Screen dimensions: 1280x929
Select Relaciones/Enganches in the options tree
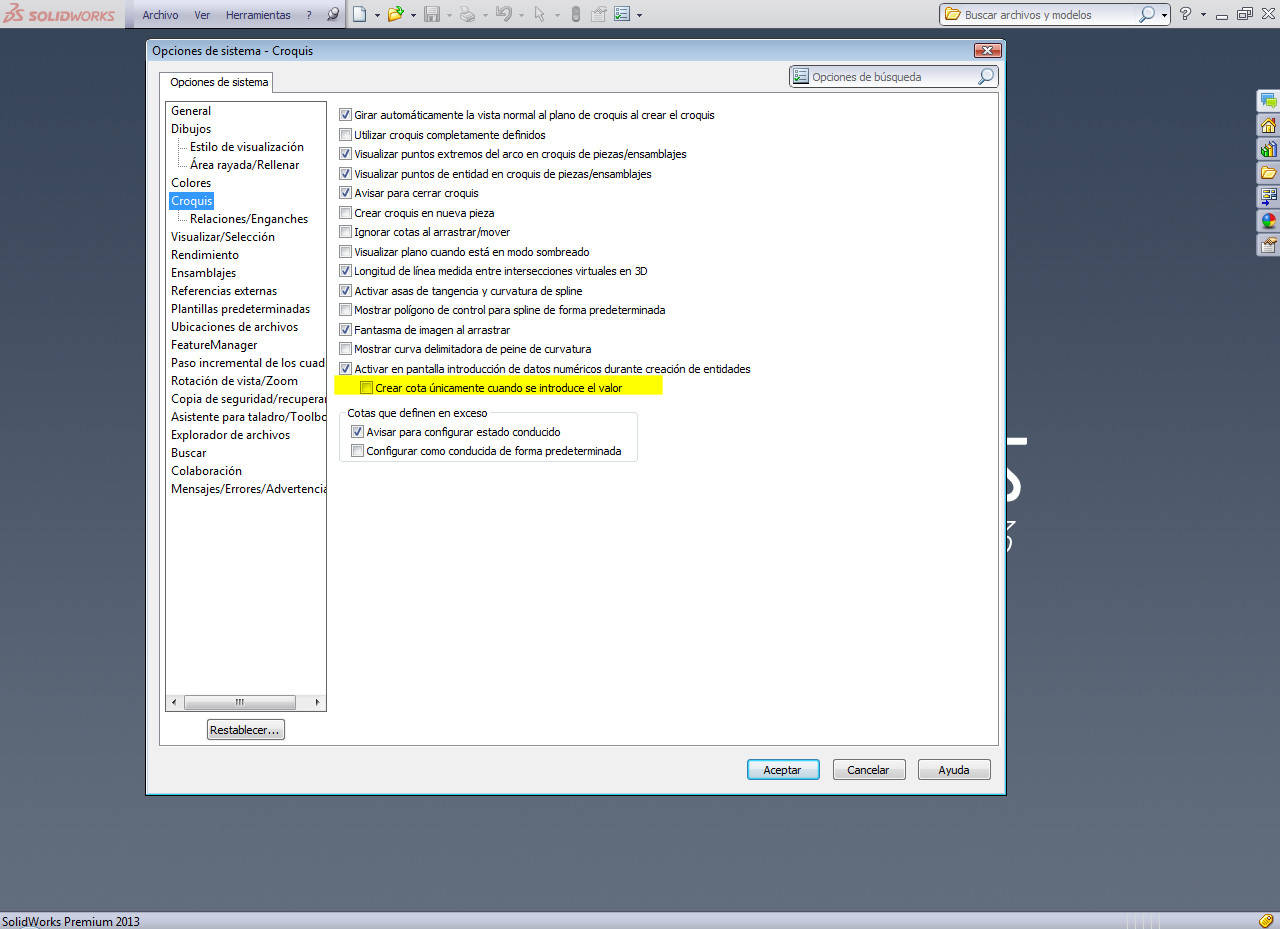click(249, 219)
